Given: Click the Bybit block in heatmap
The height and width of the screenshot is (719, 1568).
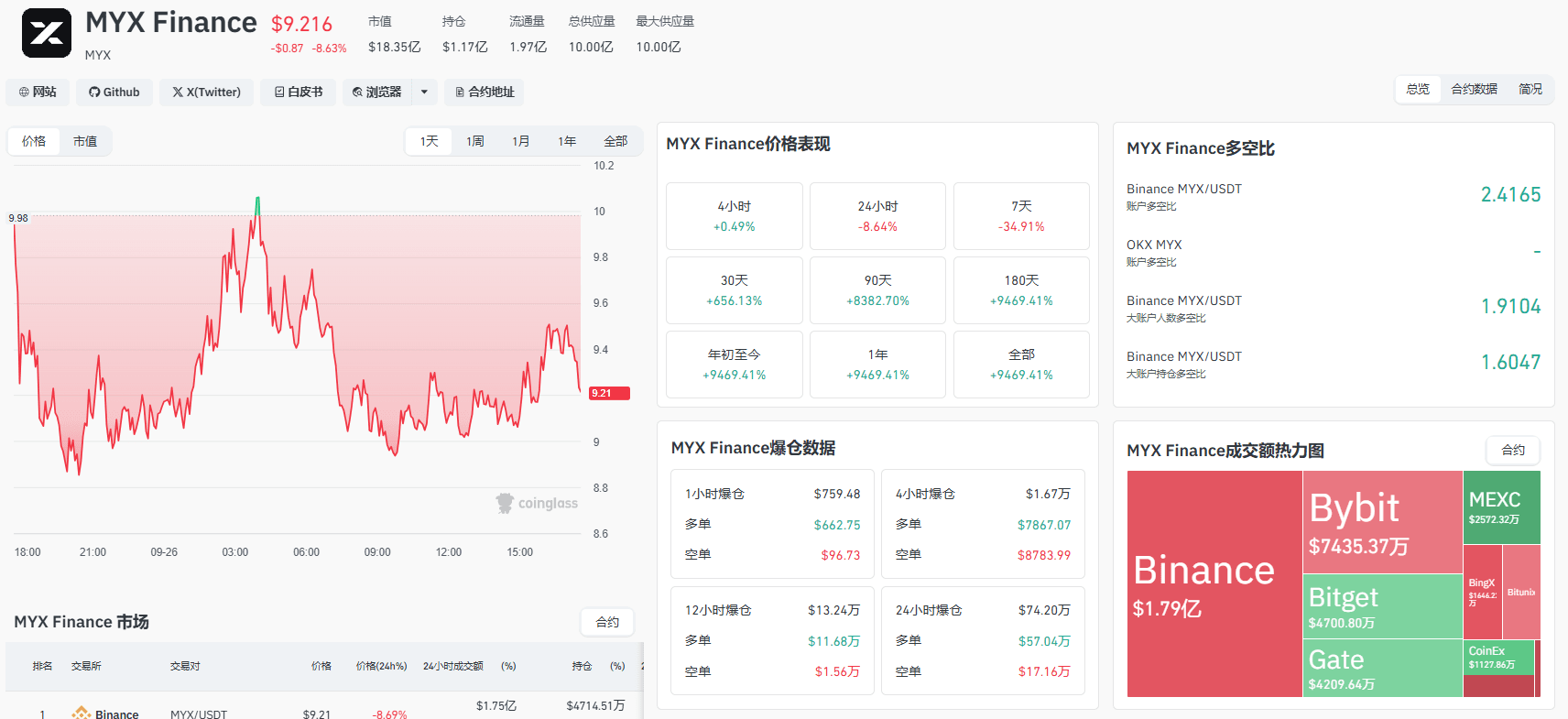Looking at the screenshot, I should pos(1382,522).
